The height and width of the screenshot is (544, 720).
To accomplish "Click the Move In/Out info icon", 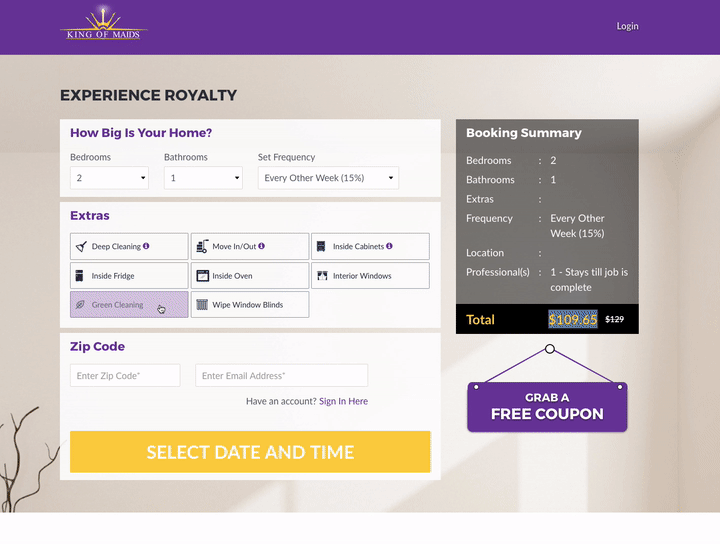I will pos(261,246).
